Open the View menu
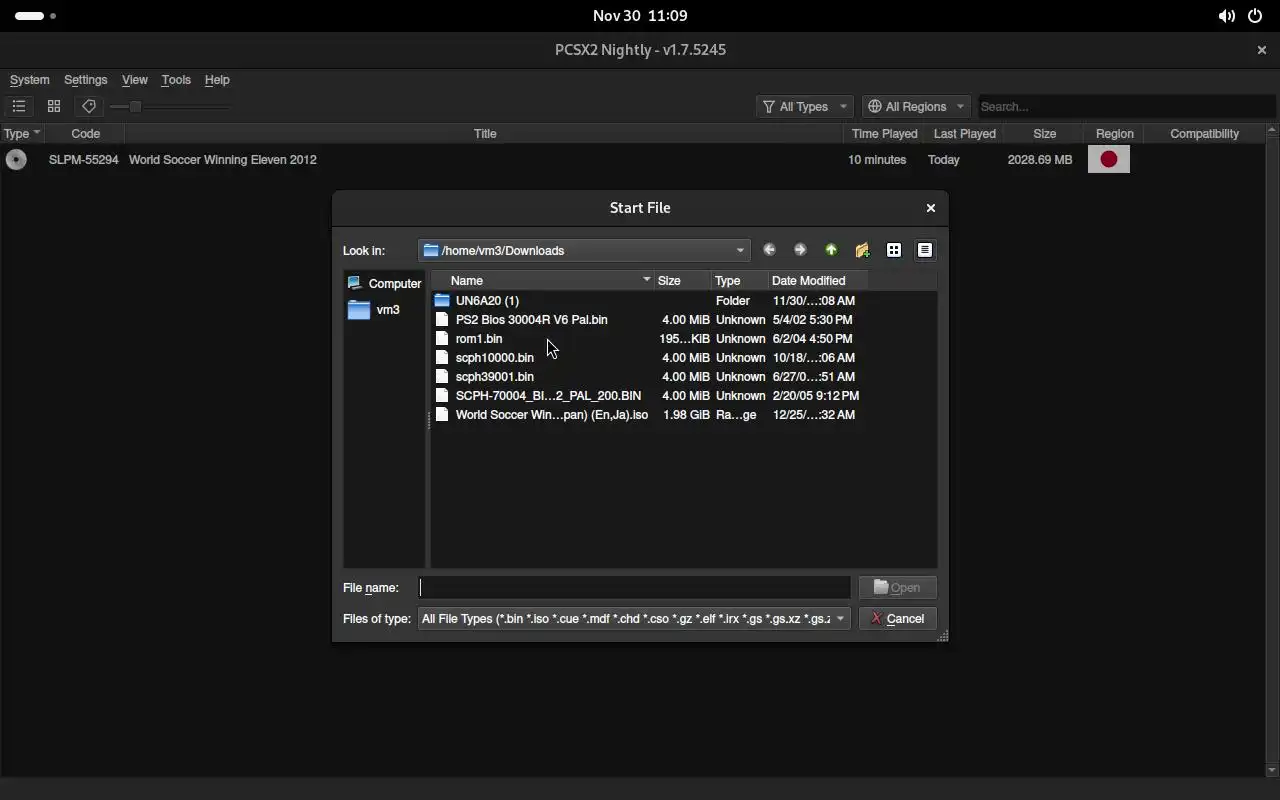1280x800 pixels. [134, 80]
